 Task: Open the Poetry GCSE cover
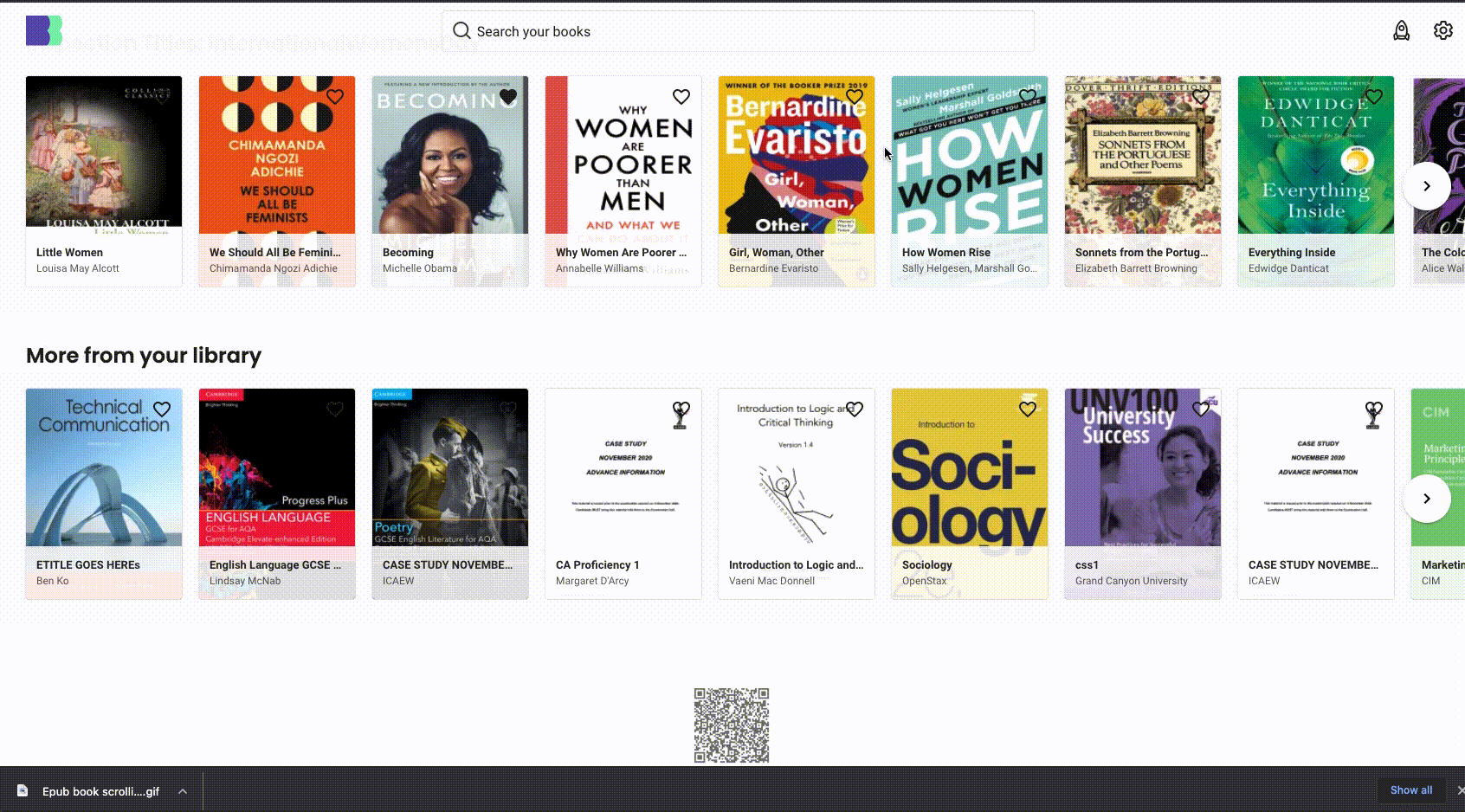tap(450, 467)
